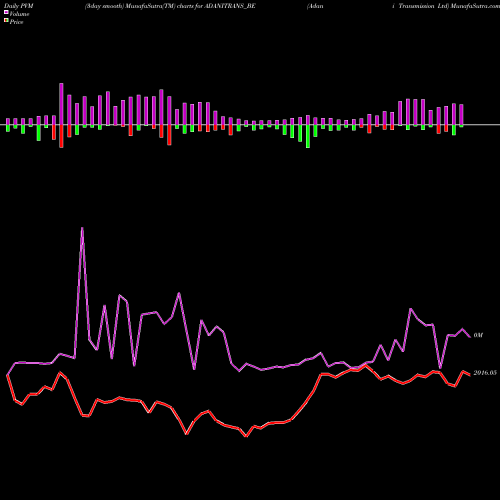The height and width of the screenshot is (500, 500).
Task: Click the lowest dip of the red price line
Action: 246,436
